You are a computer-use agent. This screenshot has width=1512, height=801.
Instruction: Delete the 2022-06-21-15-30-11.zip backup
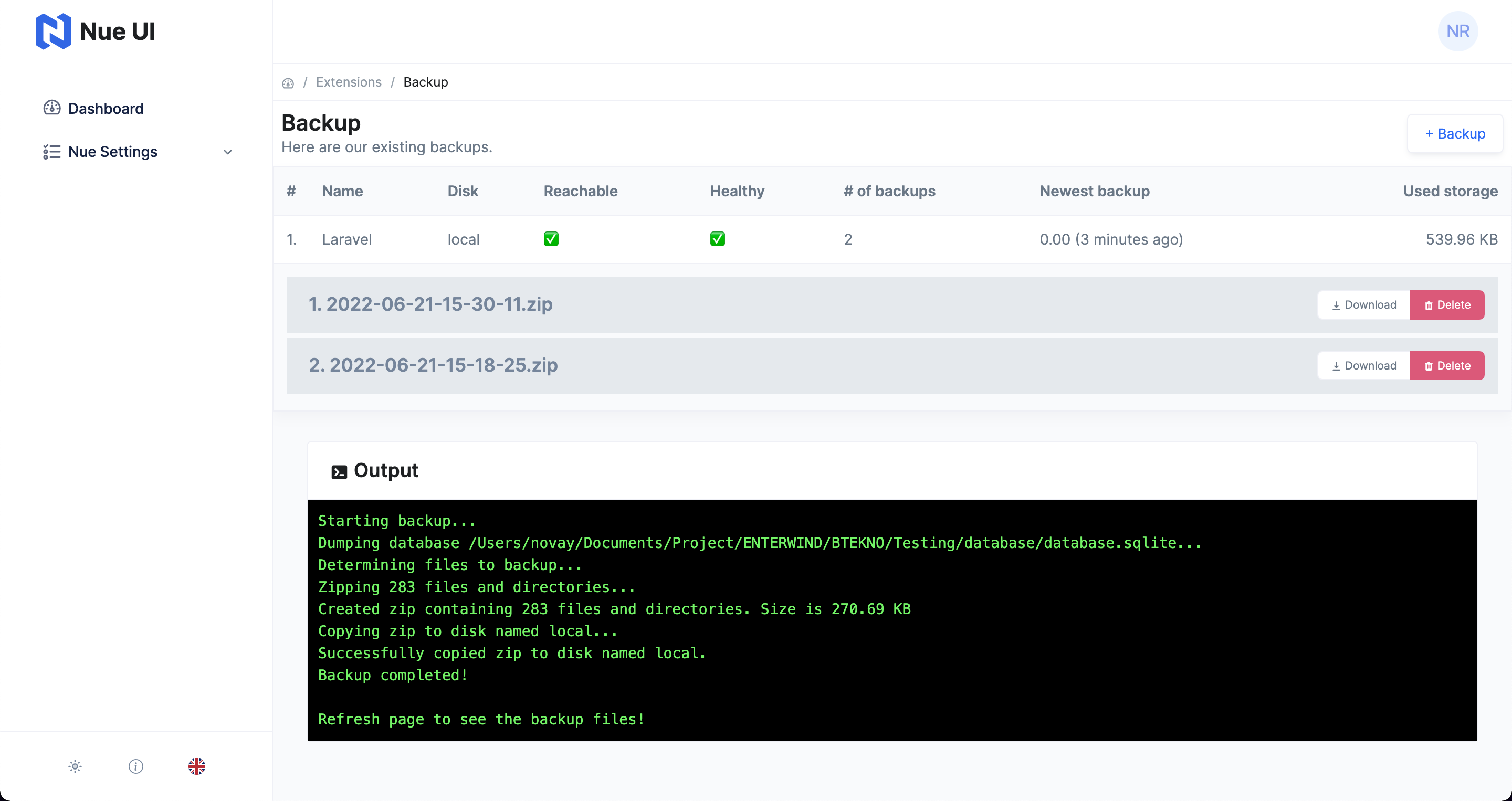(1446, 304)
